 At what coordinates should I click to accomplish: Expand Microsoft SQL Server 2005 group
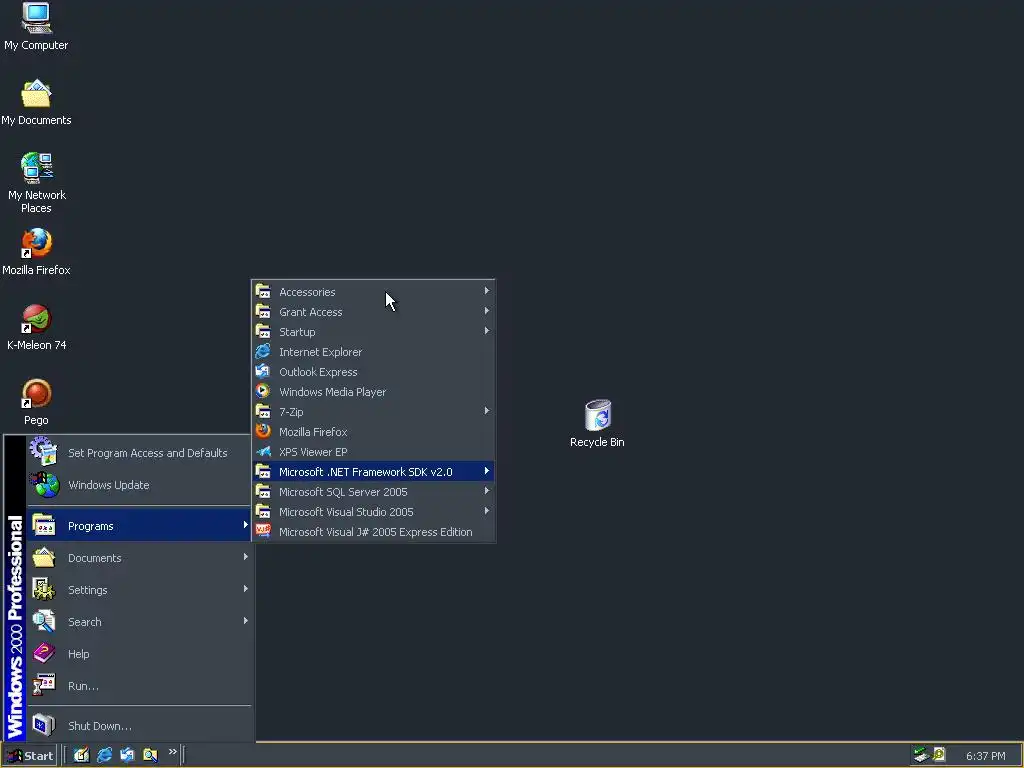point(373,492)
